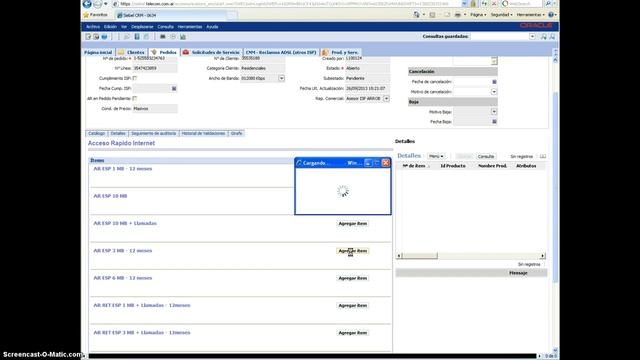640x360 pixels.
Task: Click the dark rectangular icon in Siebel toolbar
Action: (x=162, y=37)
